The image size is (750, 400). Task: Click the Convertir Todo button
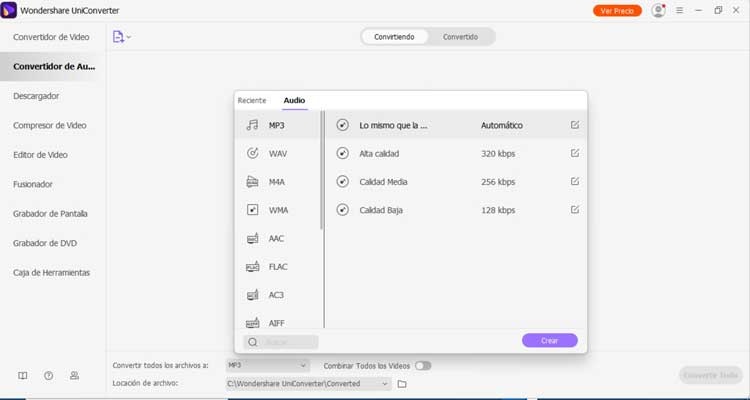click(710, 375)
